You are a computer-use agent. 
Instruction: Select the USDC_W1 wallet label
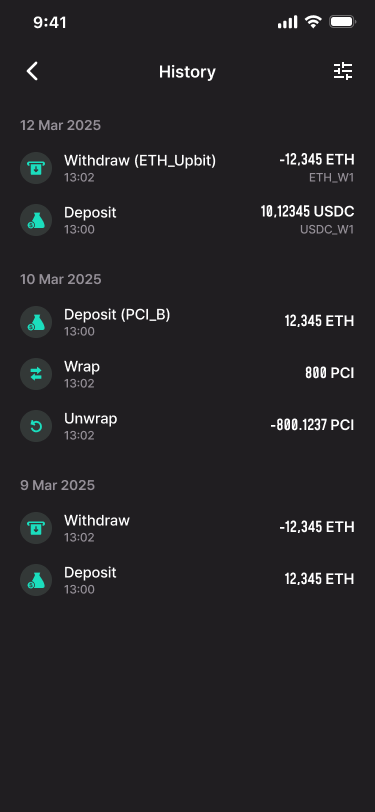327,229
